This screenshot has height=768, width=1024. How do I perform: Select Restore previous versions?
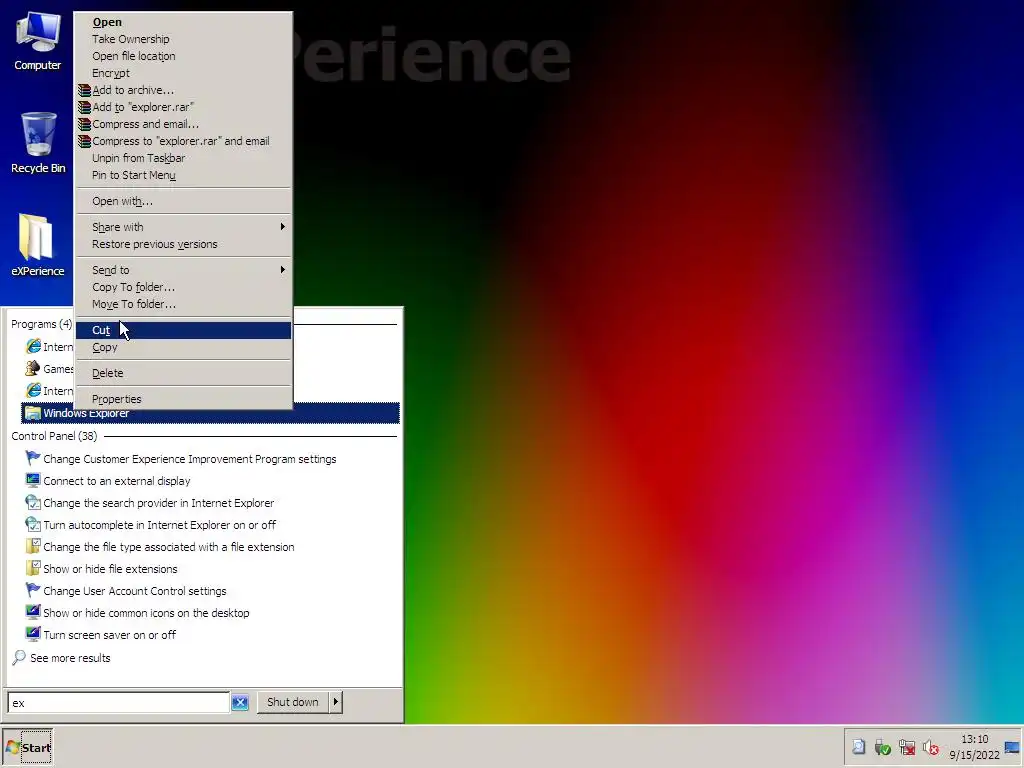(x=184, y=244)
